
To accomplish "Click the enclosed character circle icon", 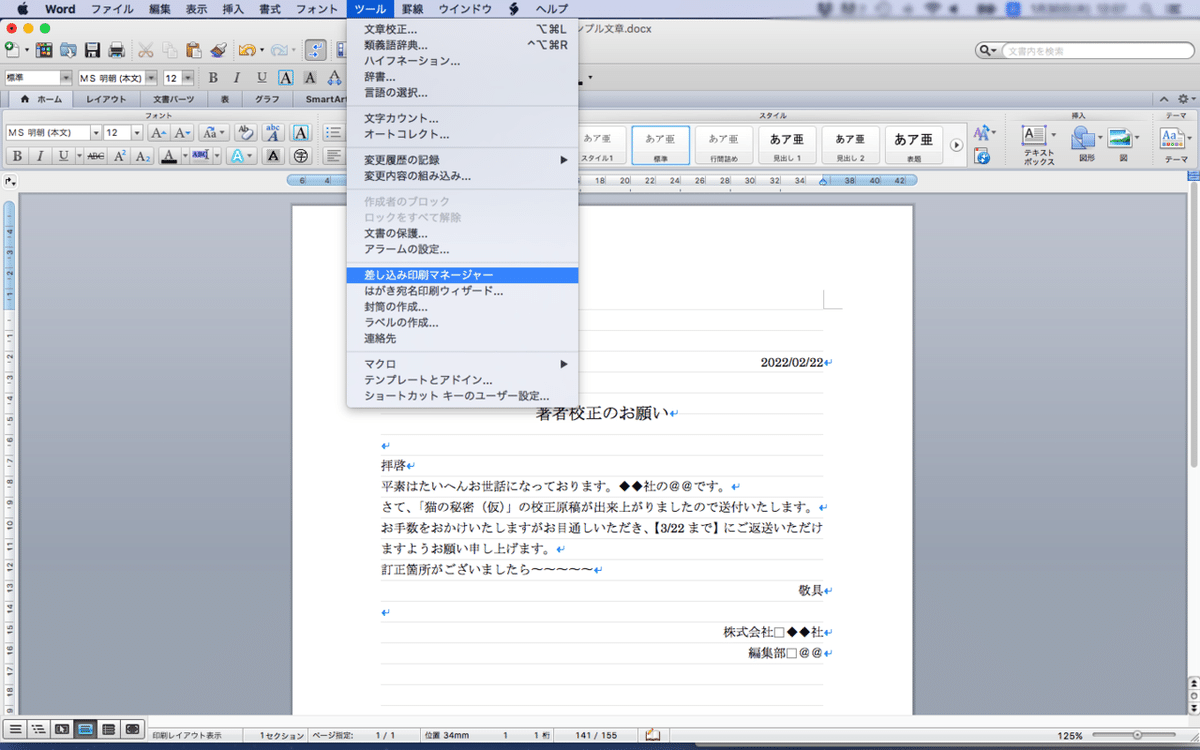I will pyautogui.click(x=300, y=156).
